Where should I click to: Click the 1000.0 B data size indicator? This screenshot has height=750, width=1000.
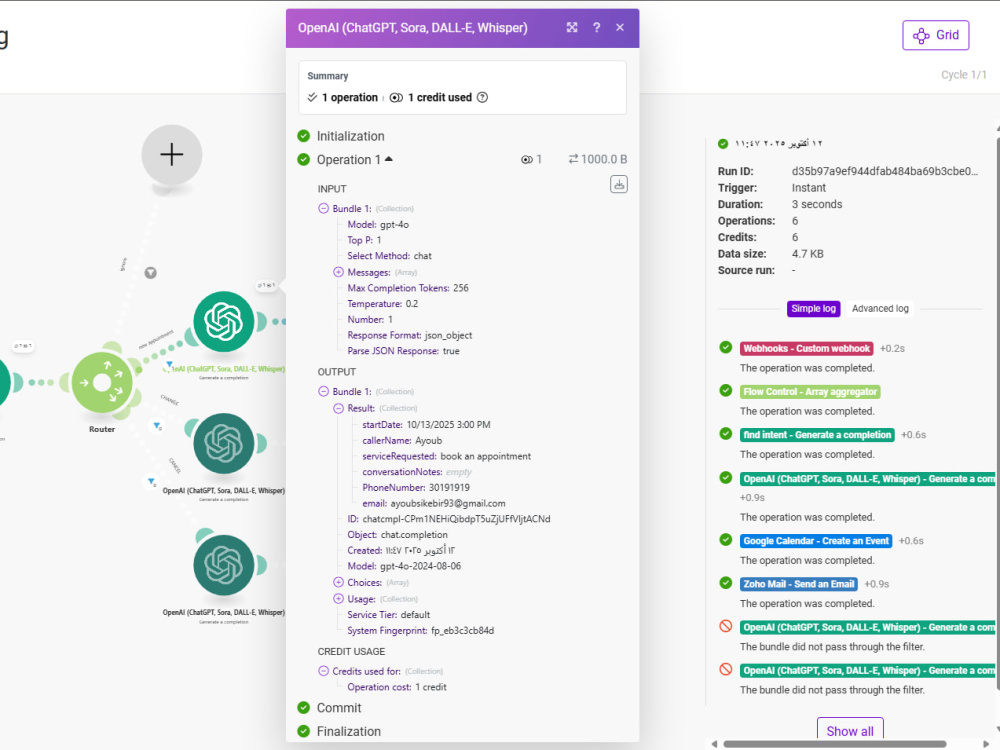598,159
